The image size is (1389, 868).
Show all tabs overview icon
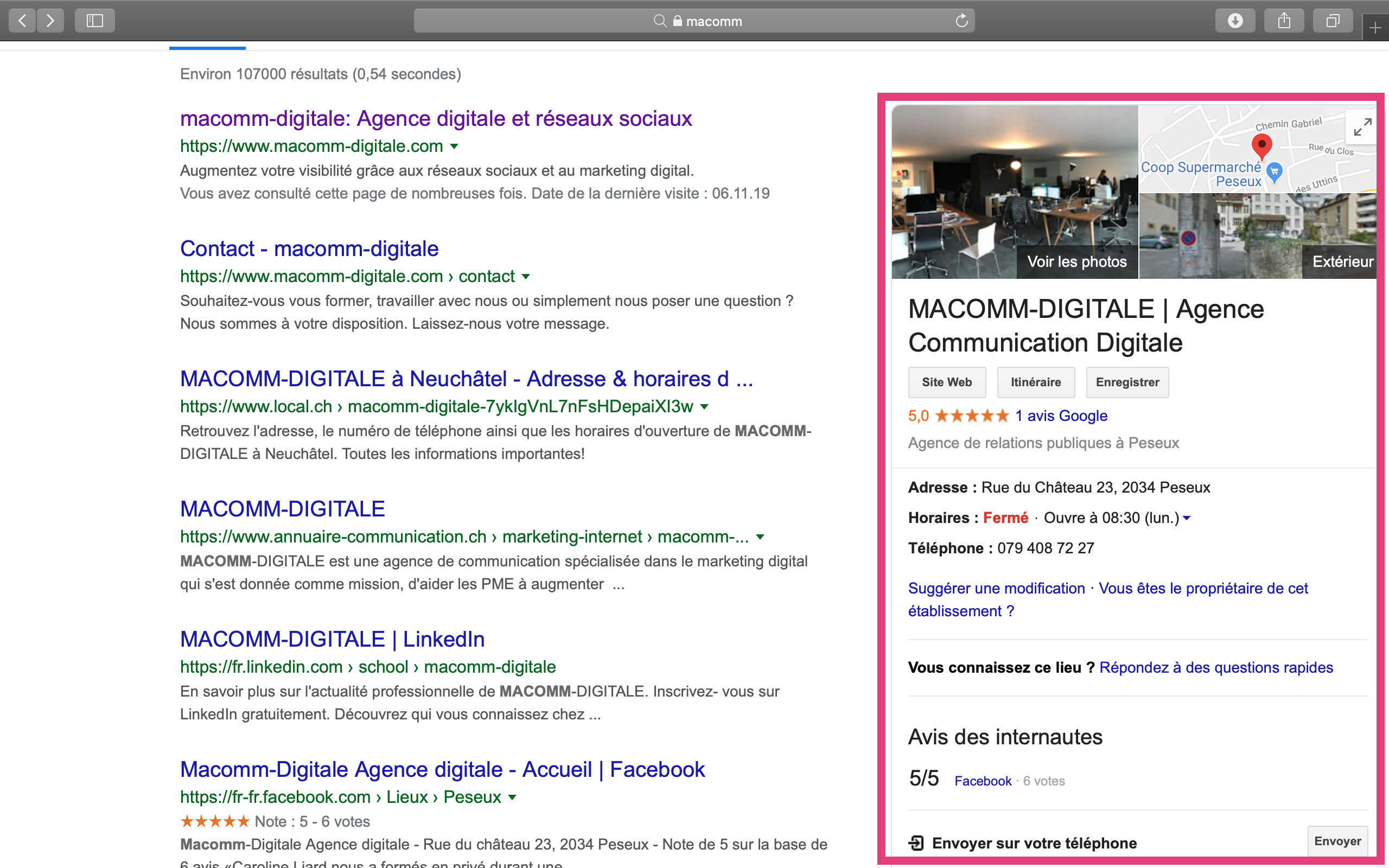(1333, 21)
